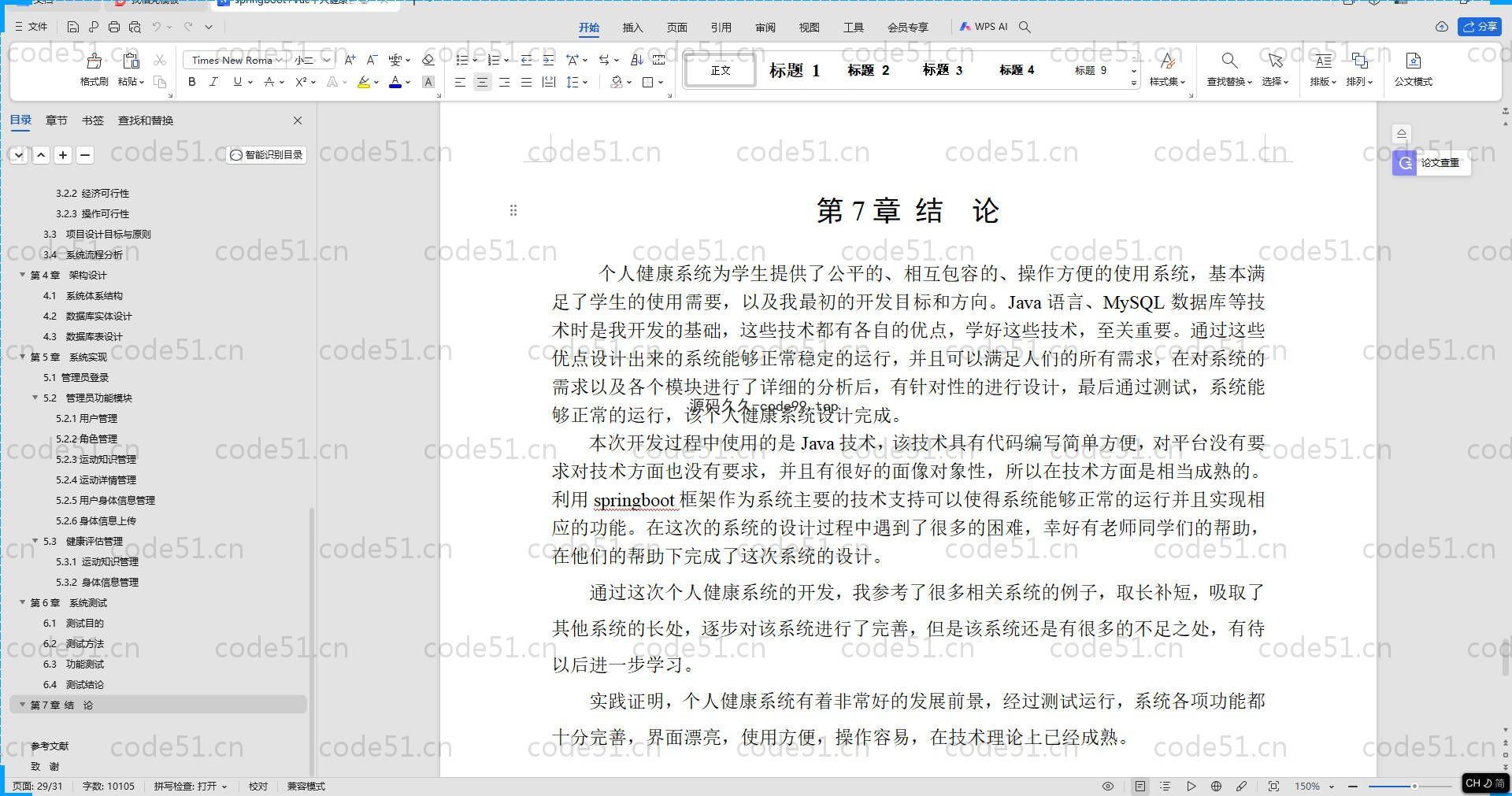
Task: Close the navigation pane
Action: click(298, 120)
